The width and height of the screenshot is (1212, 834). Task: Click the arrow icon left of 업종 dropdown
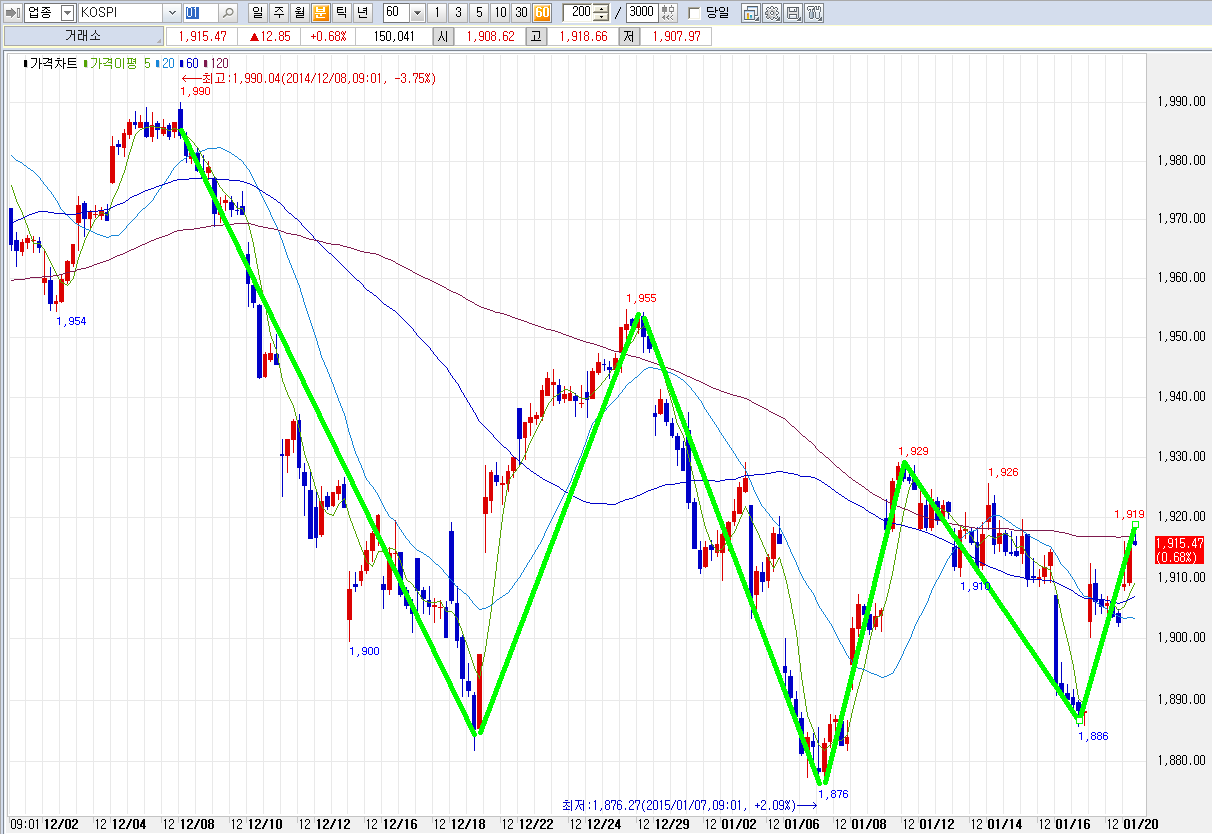(x=11, y=13)
